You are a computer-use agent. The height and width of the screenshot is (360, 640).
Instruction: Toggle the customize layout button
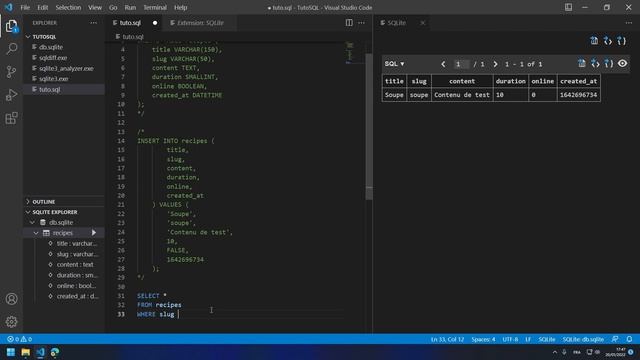point(568,7)
